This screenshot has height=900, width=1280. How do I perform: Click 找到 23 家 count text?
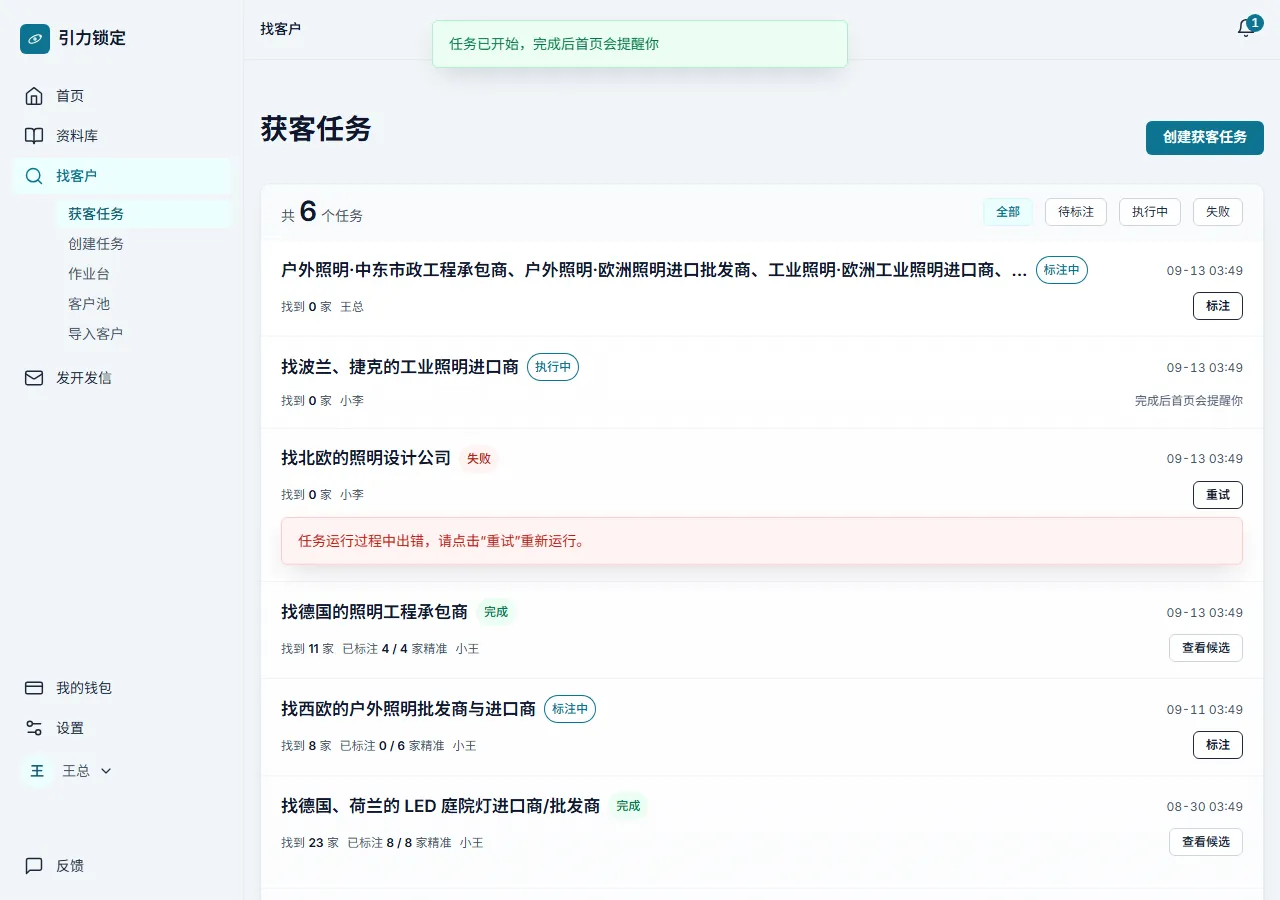click(x=310, y=843)
